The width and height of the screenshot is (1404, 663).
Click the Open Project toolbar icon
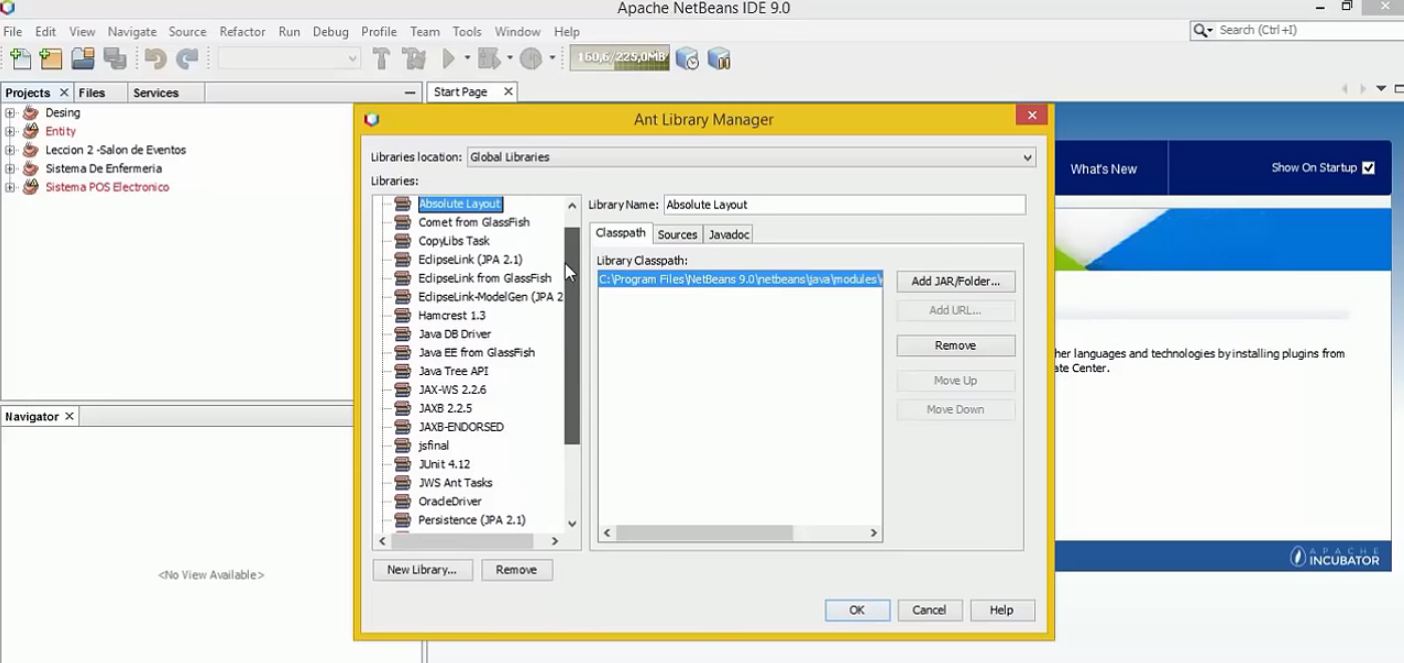tap(83, 59)
